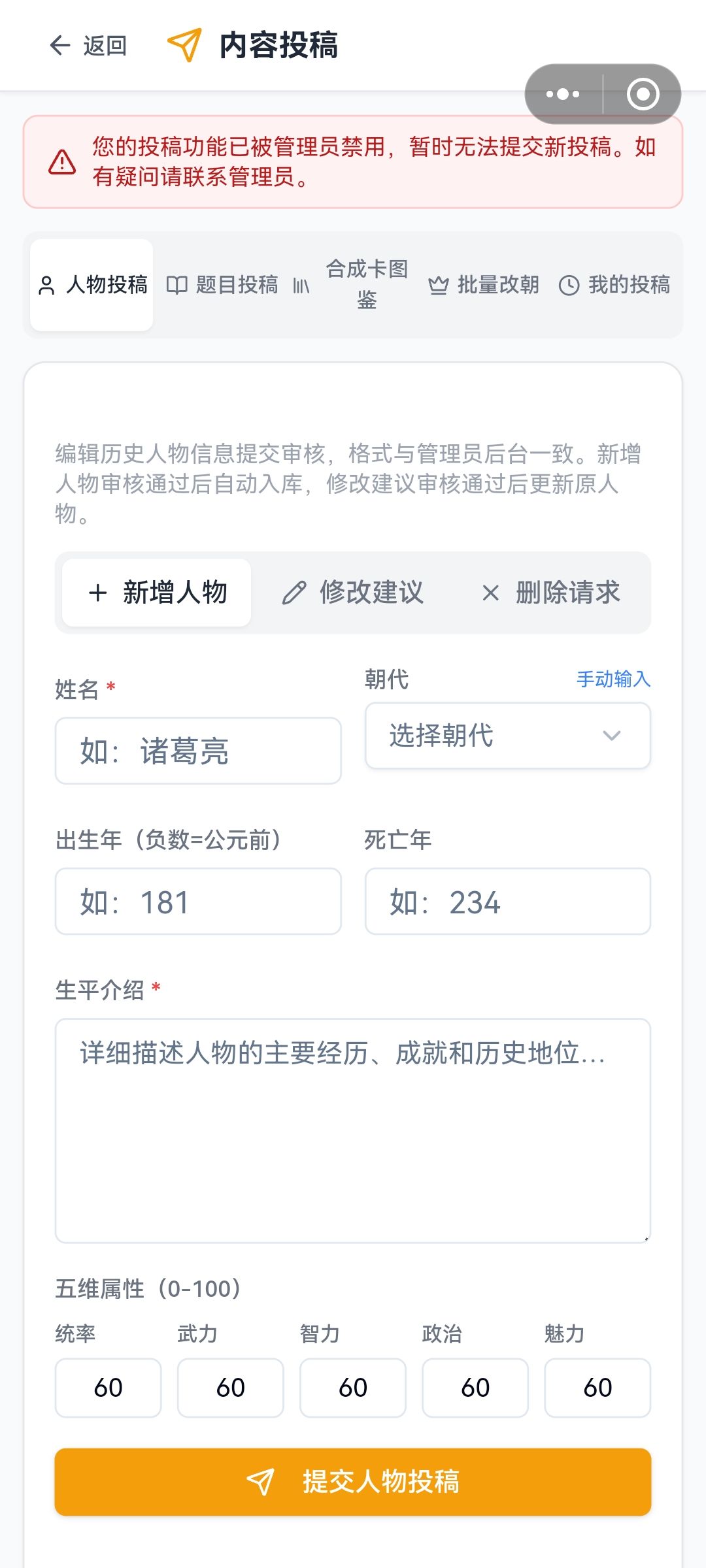Screen dimensions: 706x1568
Task: Tap the red warning triangle icon
Action: (x=62, y=162)
